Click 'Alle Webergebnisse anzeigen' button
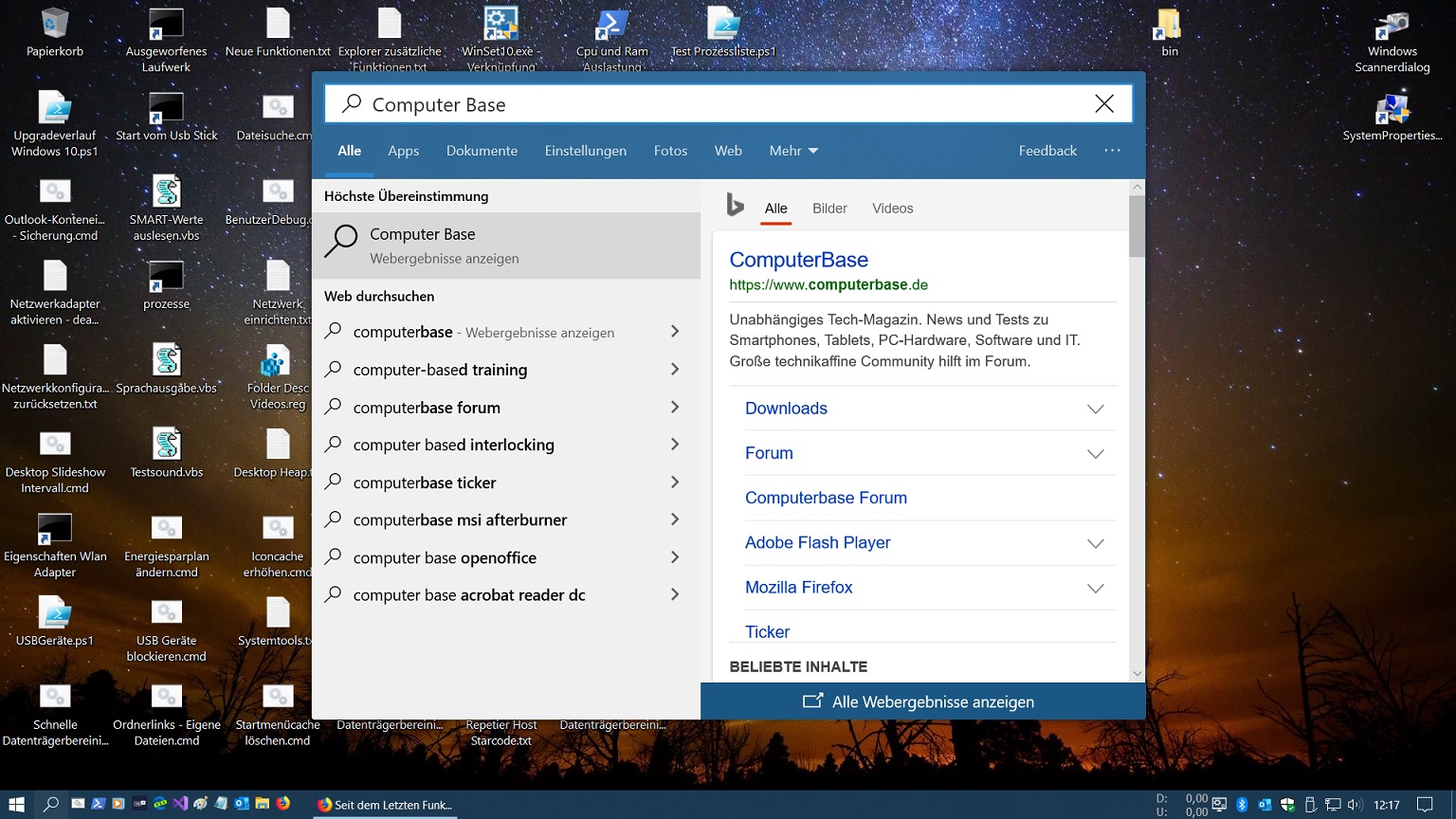Screen dimensions: 1456x819 click(x=922, y=701)
